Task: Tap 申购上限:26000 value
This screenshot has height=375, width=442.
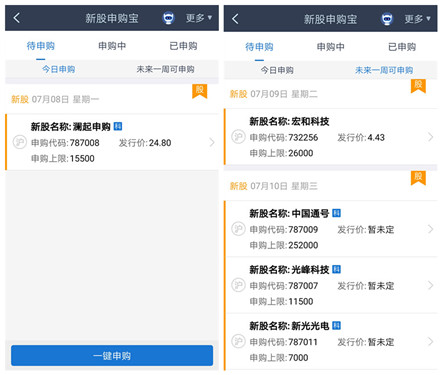Action: [281, 153]
